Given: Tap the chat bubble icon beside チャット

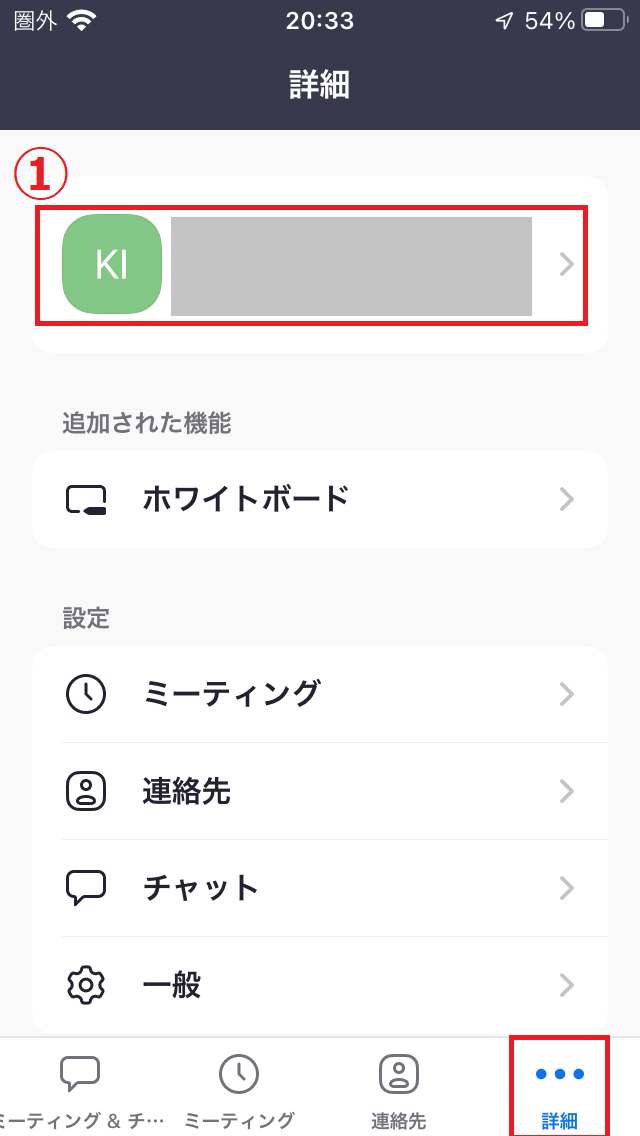Looking at the screenshot, I should pyautogui.click(x=86, y=888).
